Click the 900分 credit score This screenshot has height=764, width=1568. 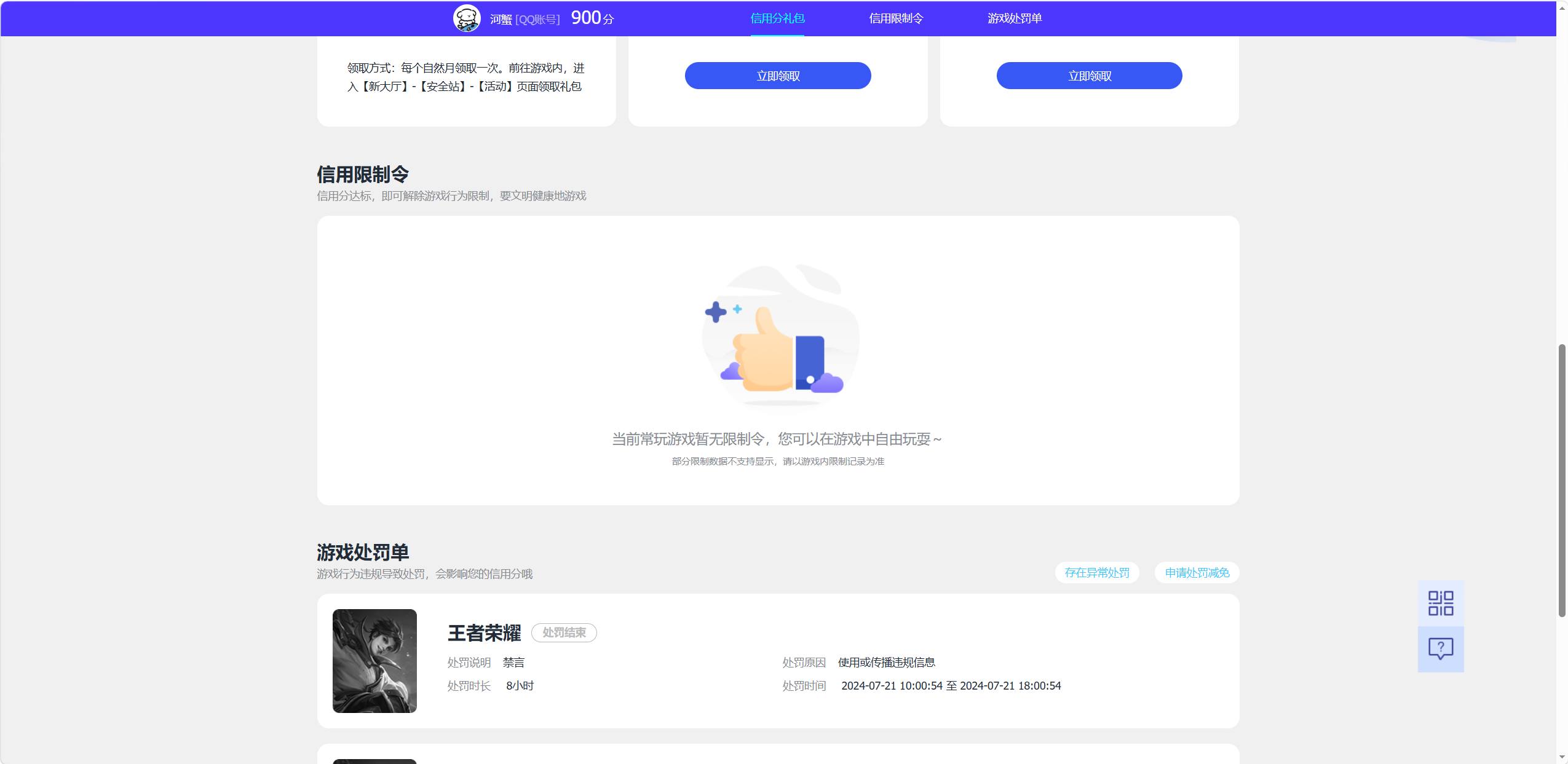[592, 18]
